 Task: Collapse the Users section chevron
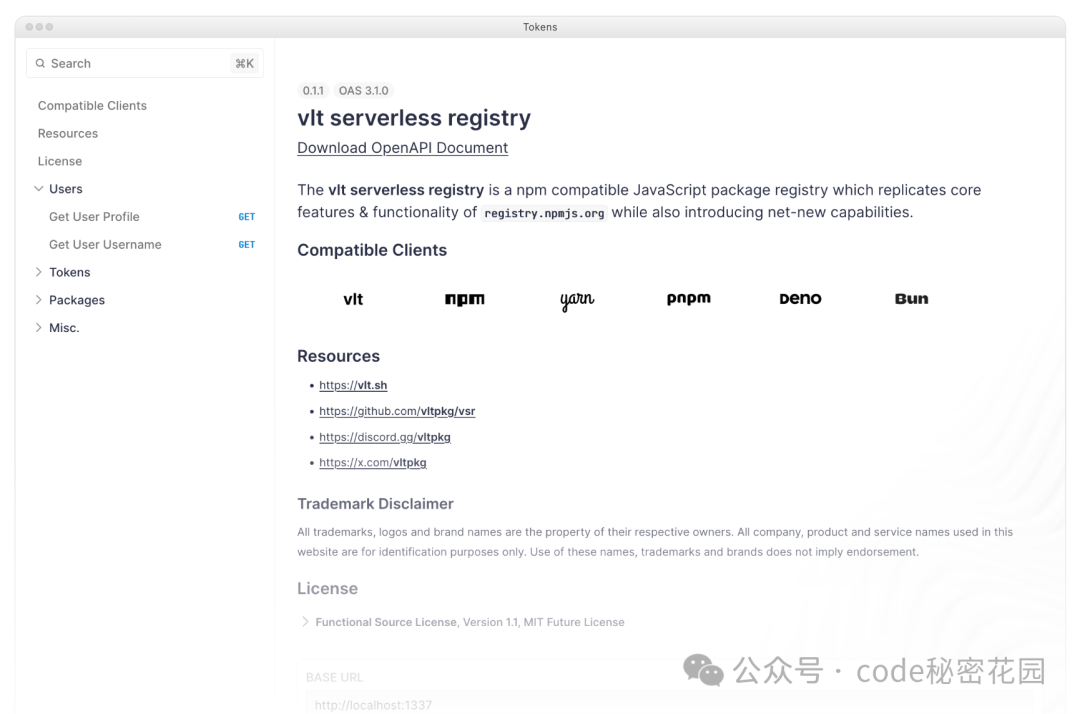click(39, 189)
